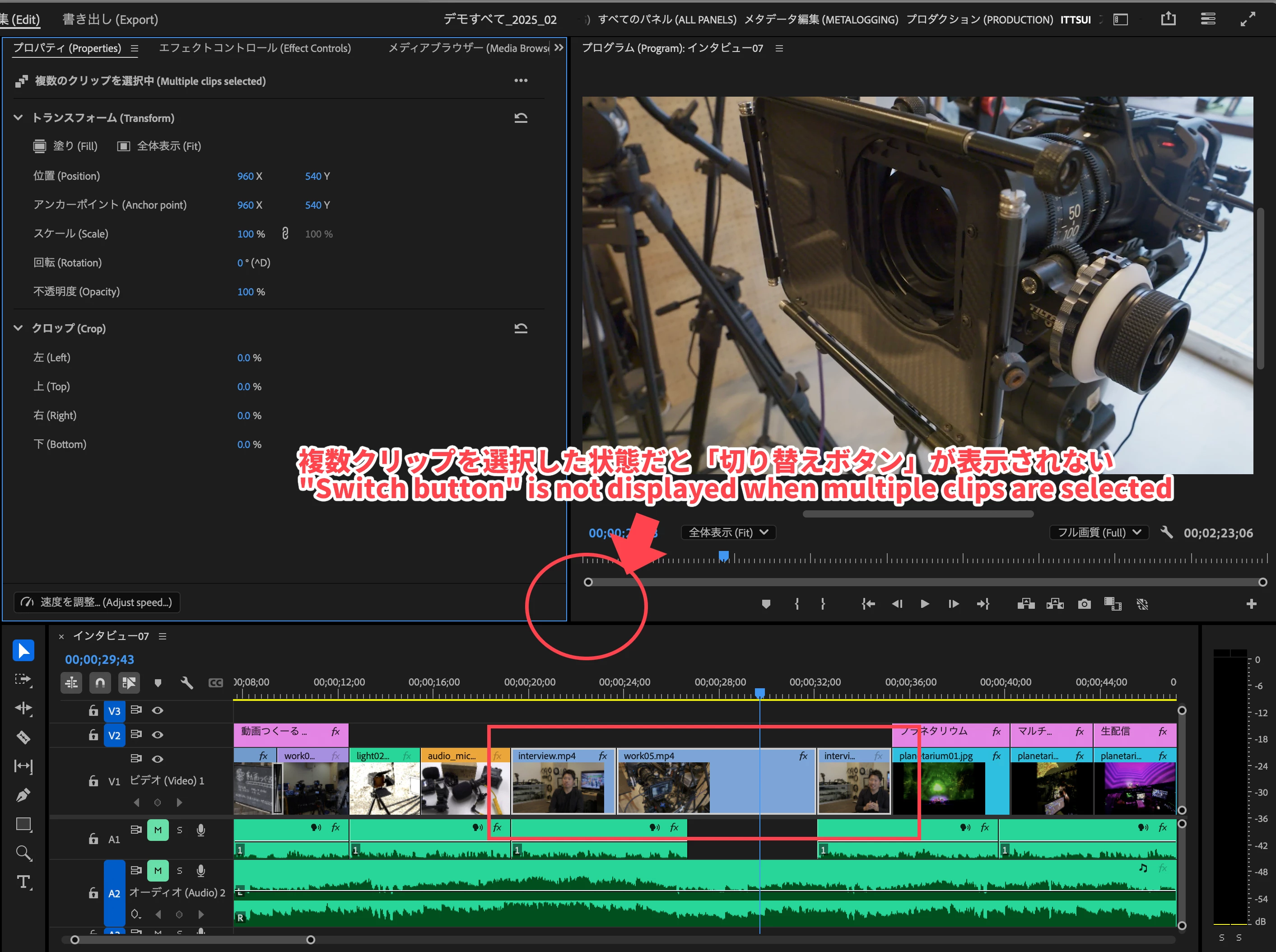Open the Export tab at the top
Viewport: 1276px width, 952px height.
(110, 19)
